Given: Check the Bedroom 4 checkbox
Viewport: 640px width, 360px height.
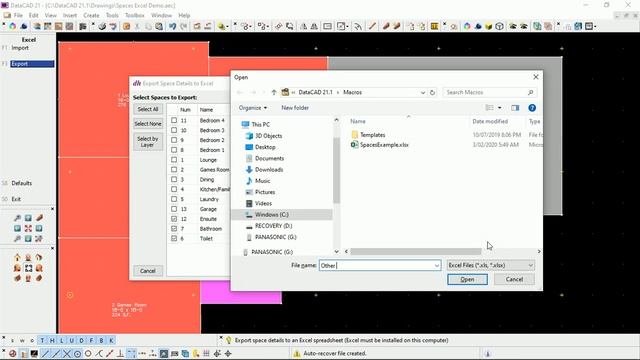Looking at the screenshot, I should click(x=174, y=120).
